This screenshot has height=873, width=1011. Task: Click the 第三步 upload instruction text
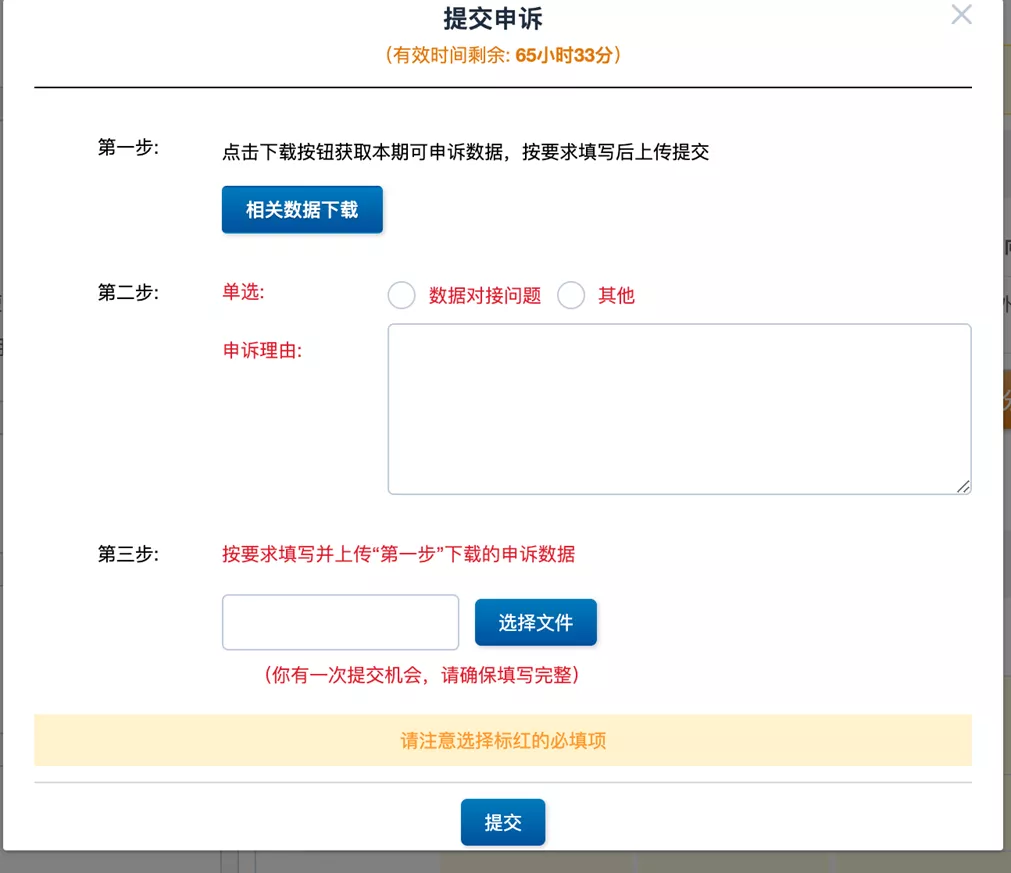coord(400,553)
